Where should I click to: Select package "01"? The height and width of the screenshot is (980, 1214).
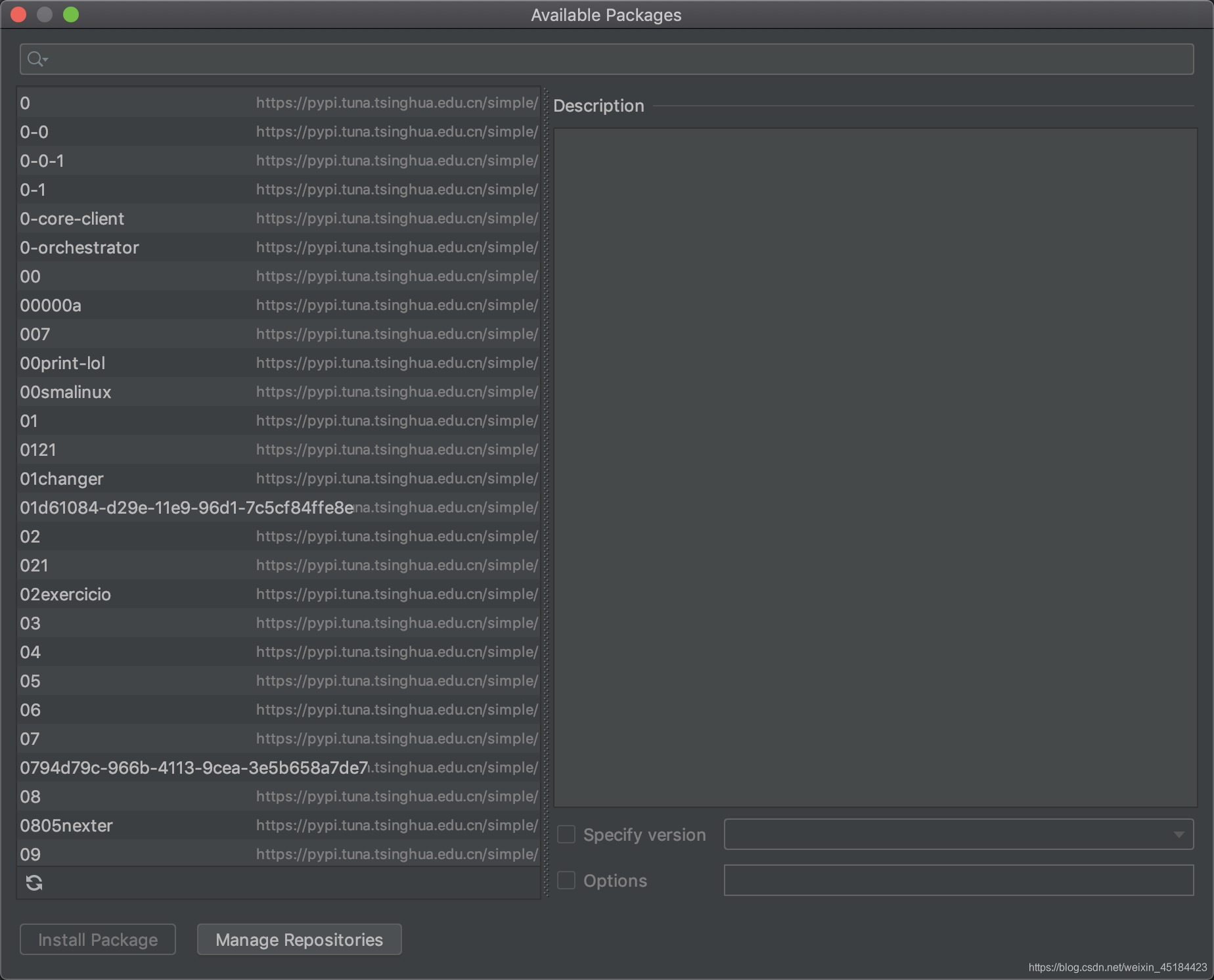[x=279, y=420]
